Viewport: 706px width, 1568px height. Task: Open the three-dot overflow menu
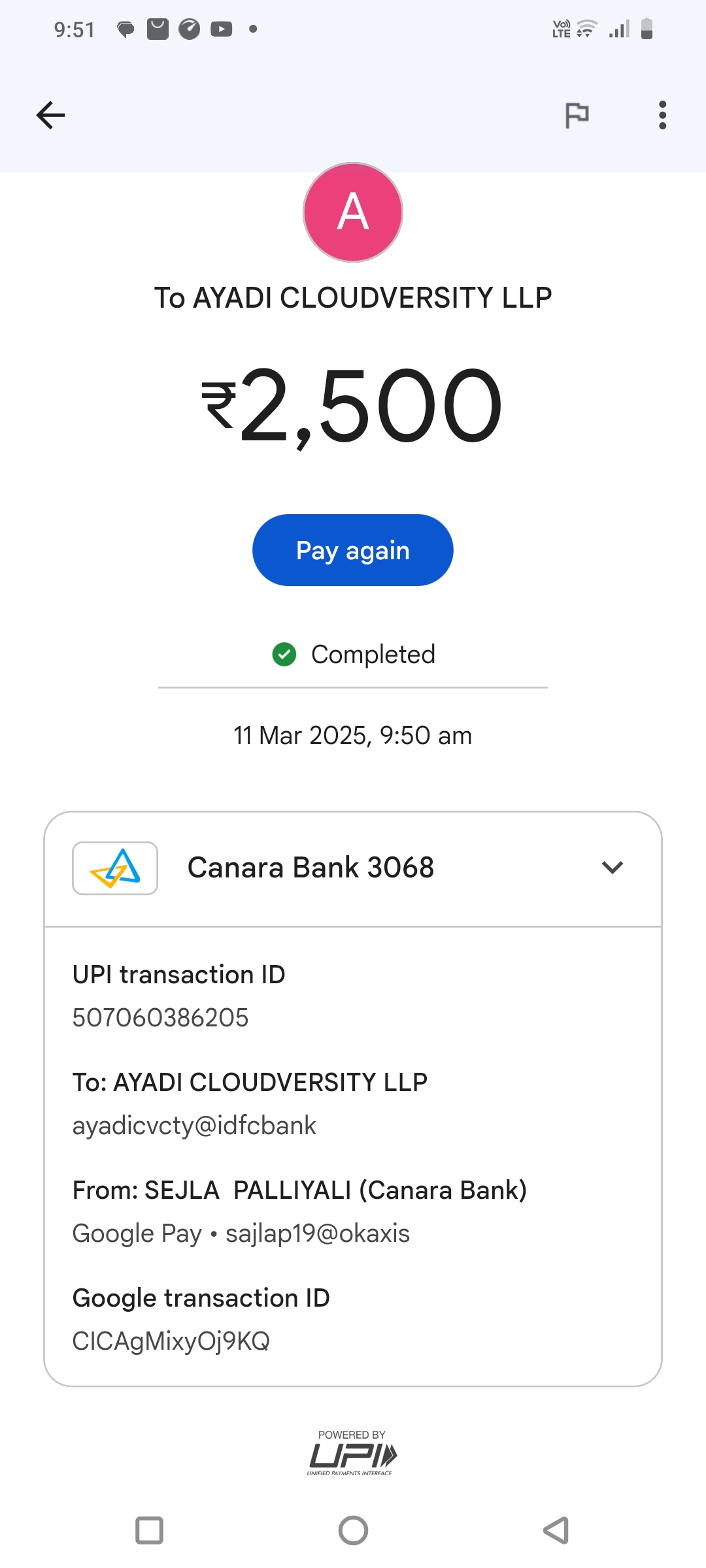tap(662, 116)
